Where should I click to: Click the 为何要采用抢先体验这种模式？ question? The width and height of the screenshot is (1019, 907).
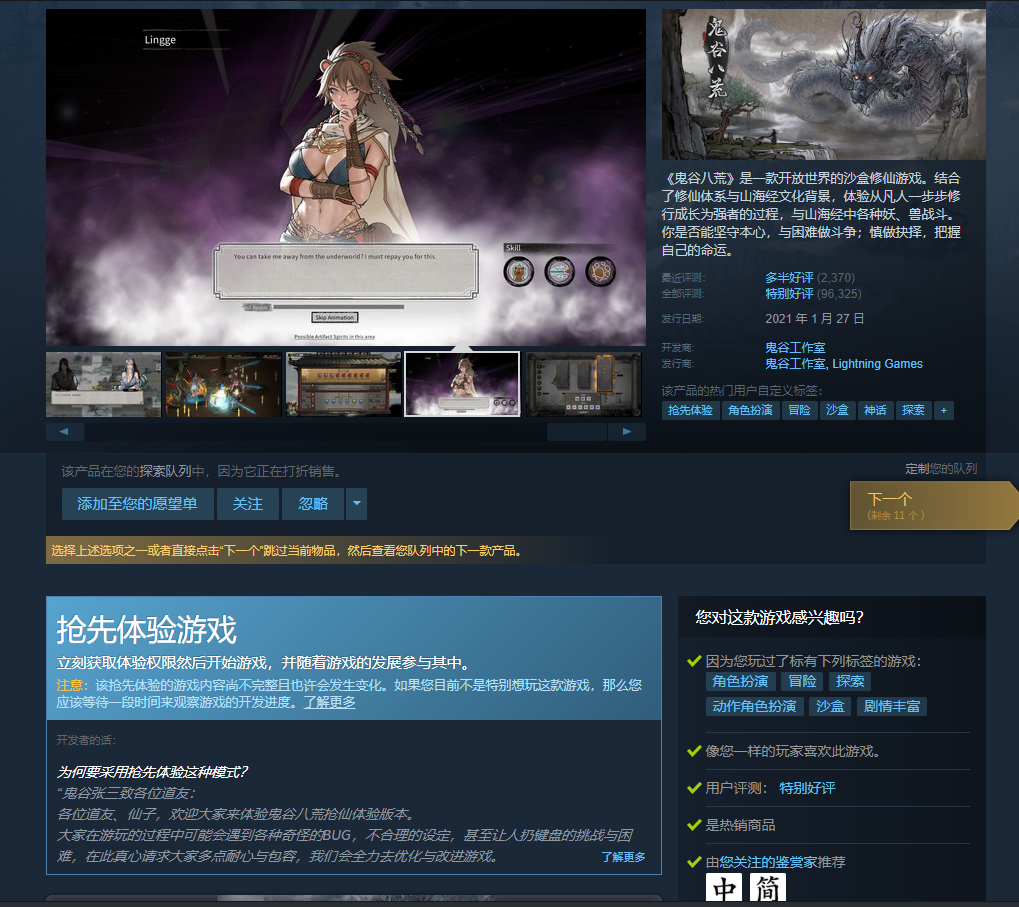(152, 772)
